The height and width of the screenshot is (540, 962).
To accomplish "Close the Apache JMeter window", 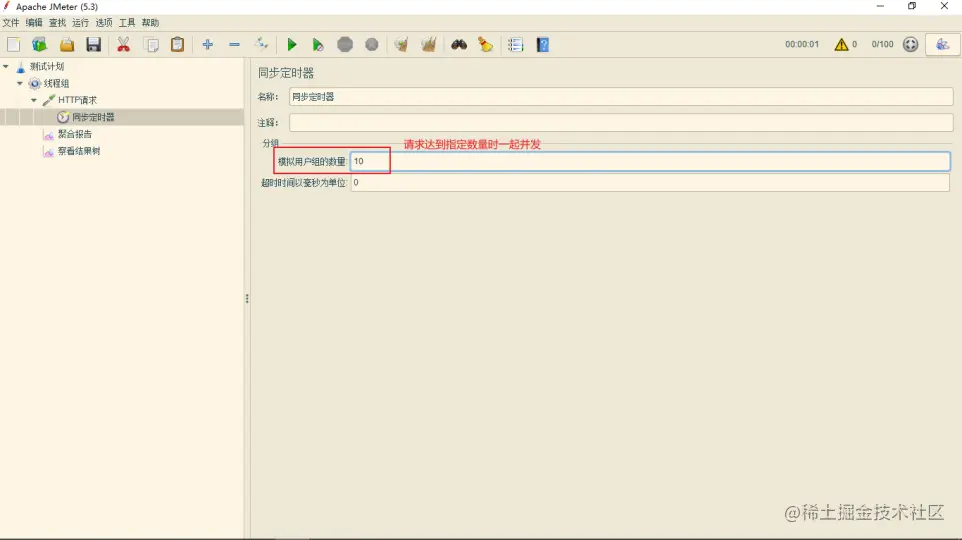I will [944, 6].
